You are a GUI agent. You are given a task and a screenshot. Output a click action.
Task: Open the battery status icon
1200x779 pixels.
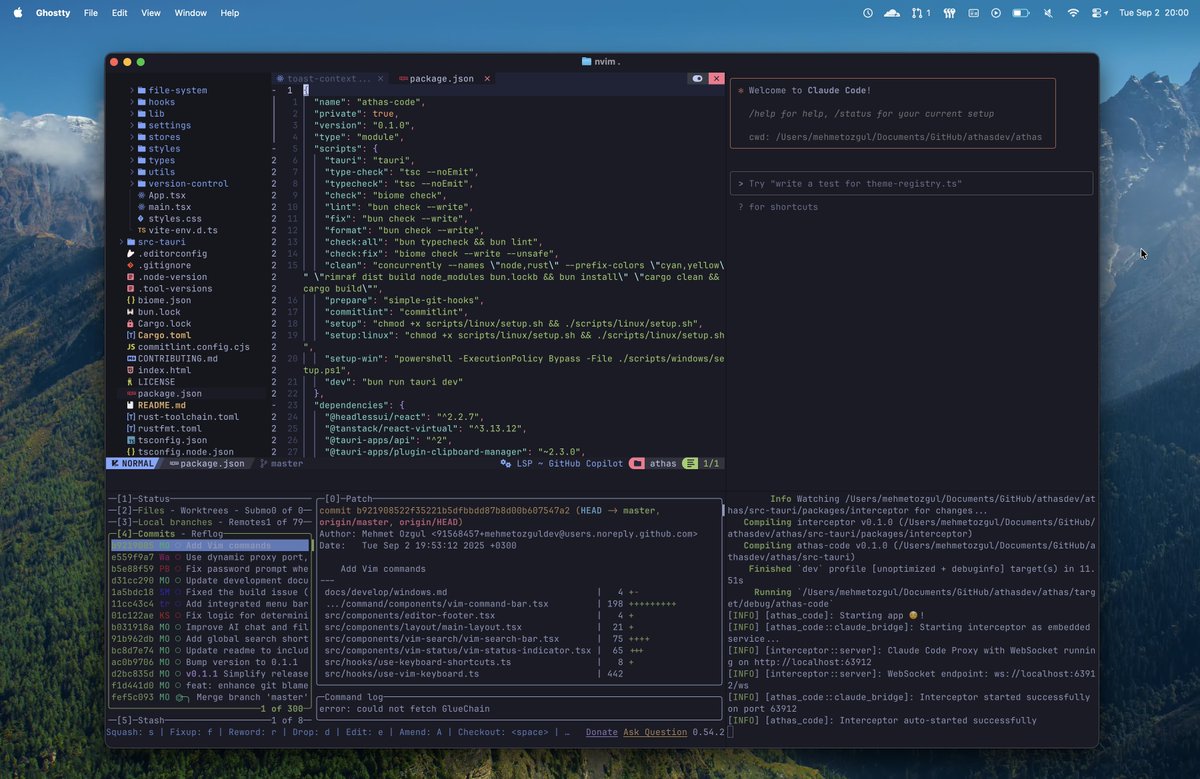pos(1021,13)
